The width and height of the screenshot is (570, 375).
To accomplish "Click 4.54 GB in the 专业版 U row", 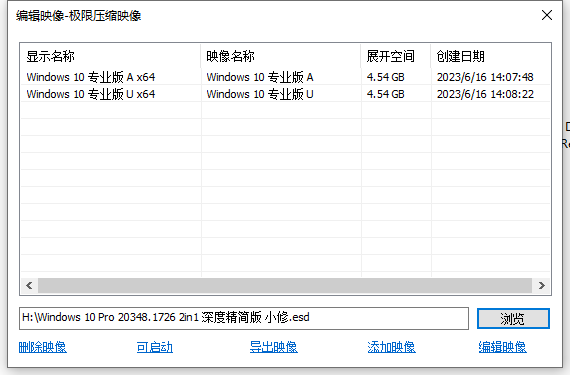I will click(386, 94).
